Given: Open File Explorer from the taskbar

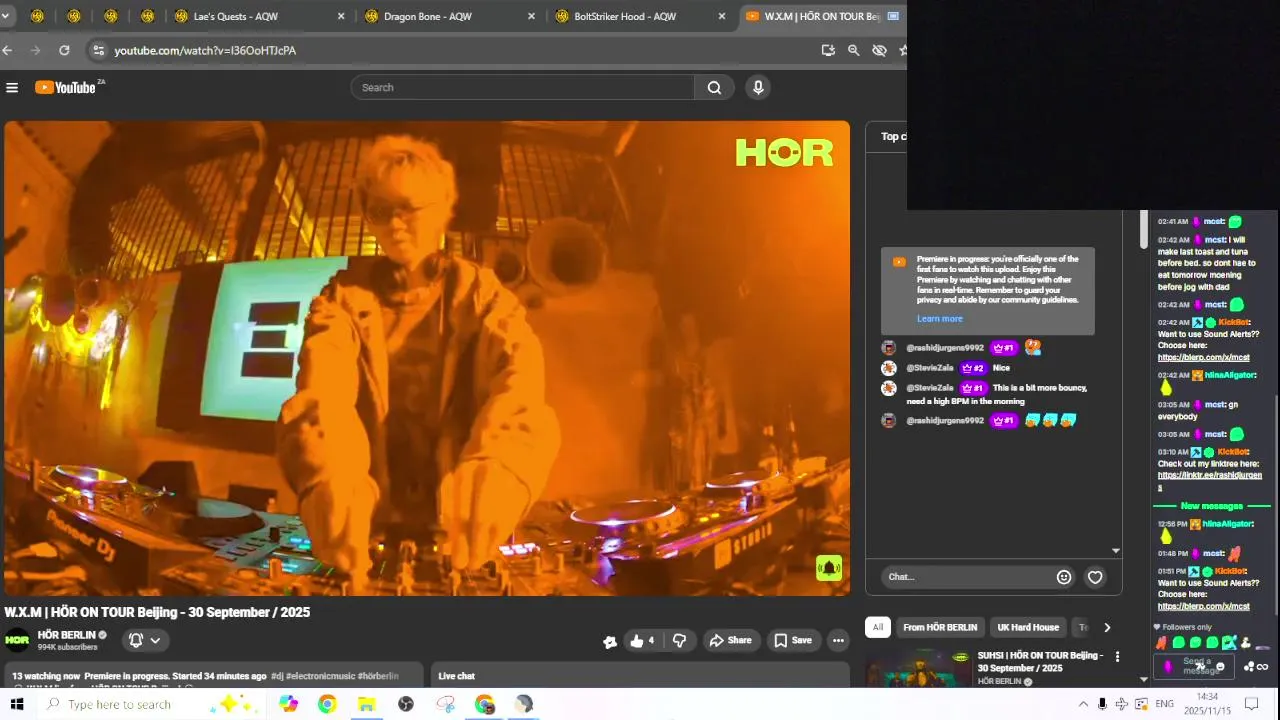Looking at the screenshot, I should [x=366, y=704].
